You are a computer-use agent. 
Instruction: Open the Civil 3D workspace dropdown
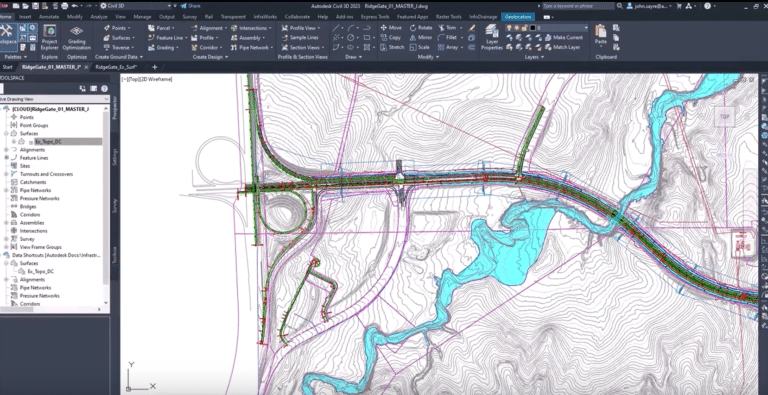135,6
